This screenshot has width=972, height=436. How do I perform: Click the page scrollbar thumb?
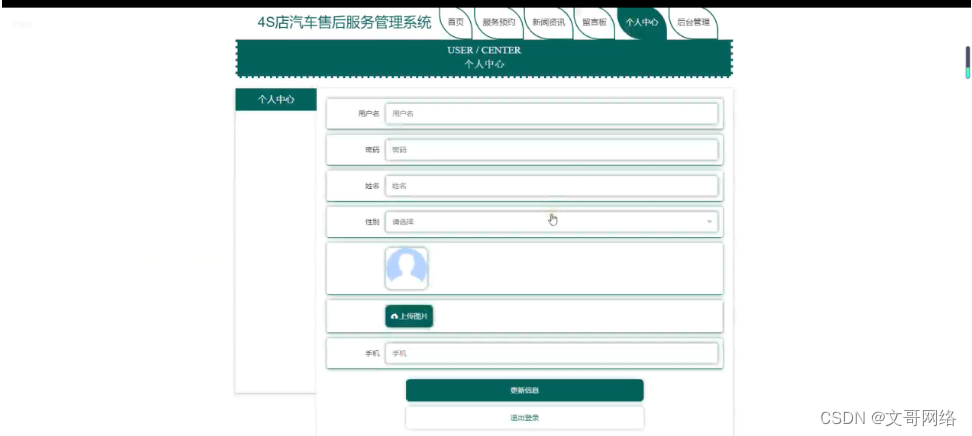967,62
